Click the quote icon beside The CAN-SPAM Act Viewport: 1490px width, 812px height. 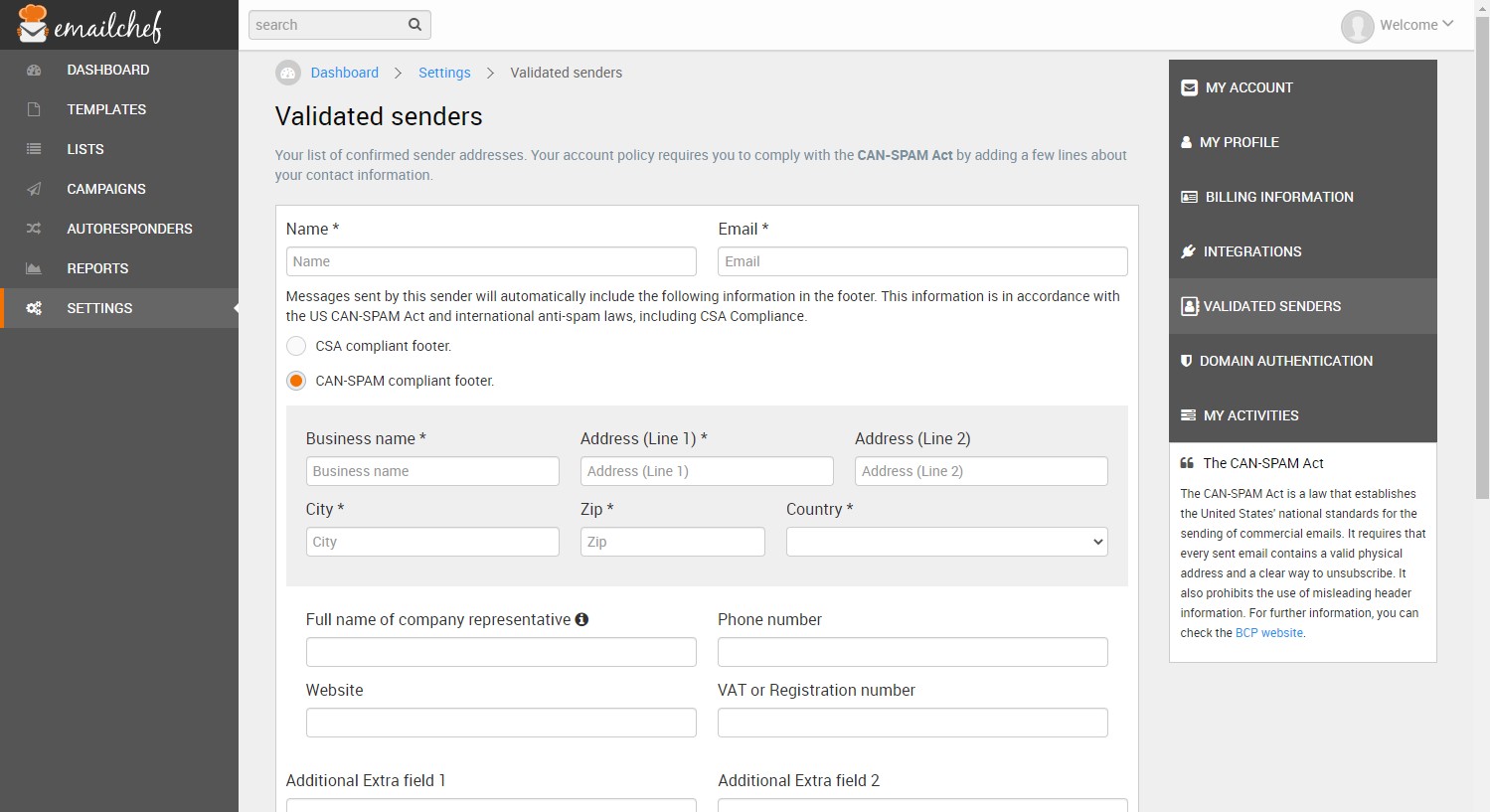1187,463
